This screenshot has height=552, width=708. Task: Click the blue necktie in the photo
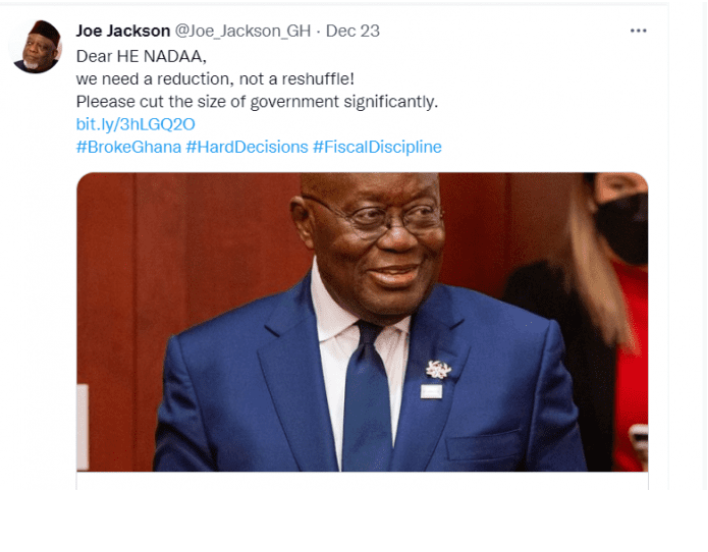(366, 395)
